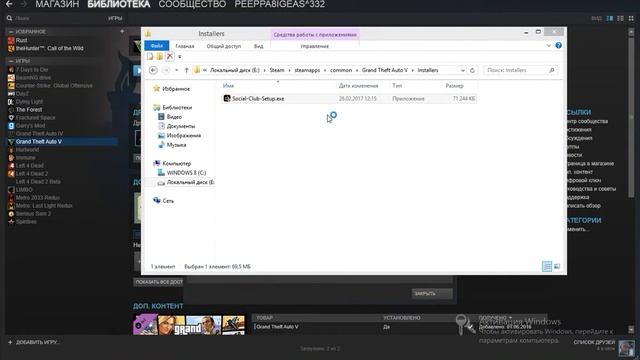The image size is (640, 360).
Task: Select theHunter: Call of the Wild in Steam
Action: [46, 48]
